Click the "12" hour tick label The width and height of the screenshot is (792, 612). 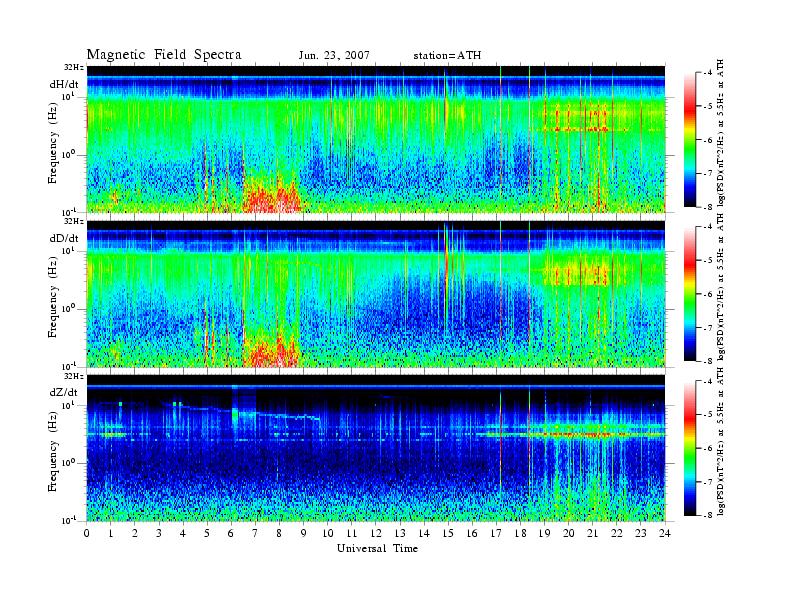376,534
